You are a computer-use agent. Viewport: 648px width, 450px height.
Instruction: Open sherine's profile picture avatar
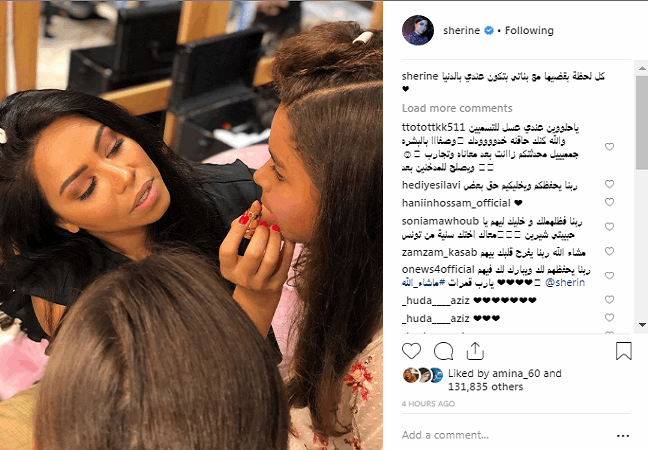pyautogui.click(x=418, y=30)
